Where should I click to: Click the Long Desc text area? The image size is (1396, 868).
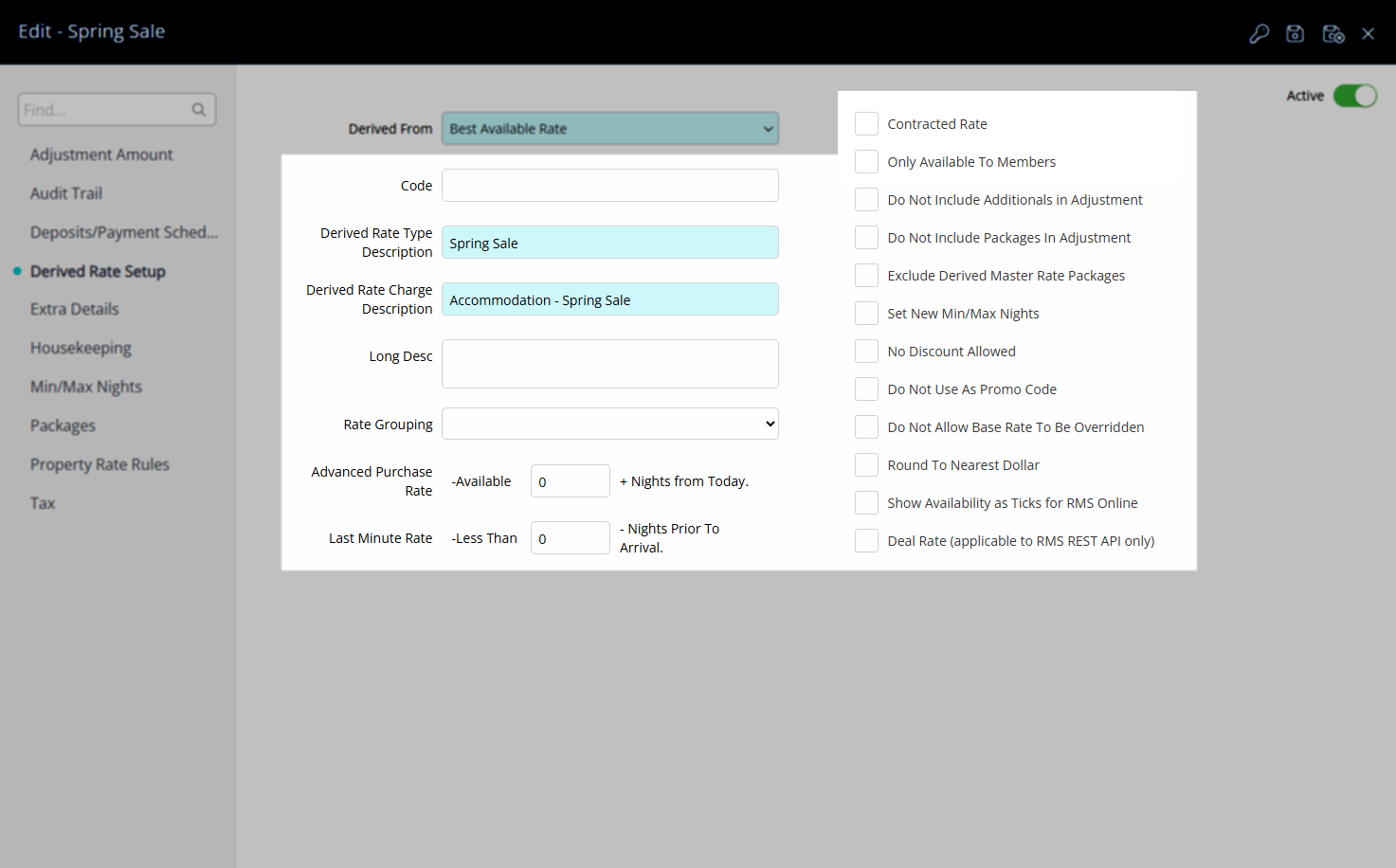(x=610, y=364)
